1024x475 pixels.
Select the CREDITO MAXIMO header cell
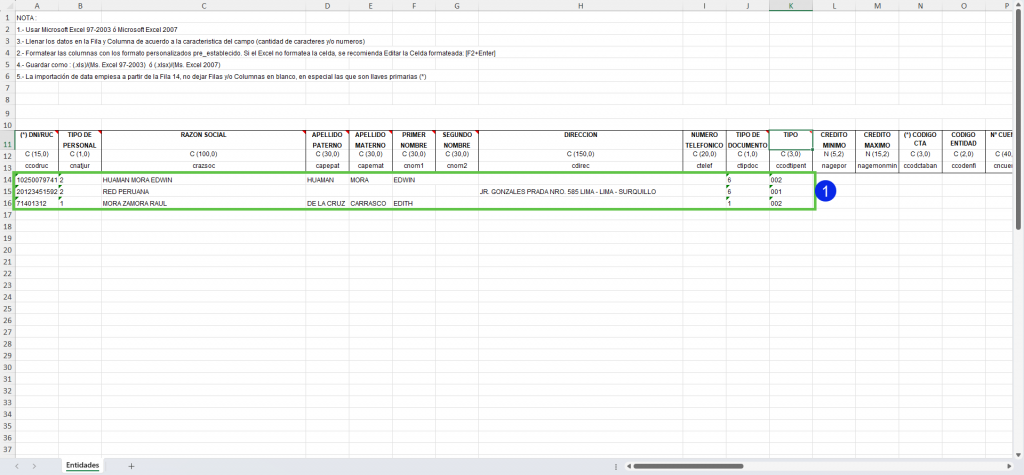pyautogui.click(x=877, y=140)
